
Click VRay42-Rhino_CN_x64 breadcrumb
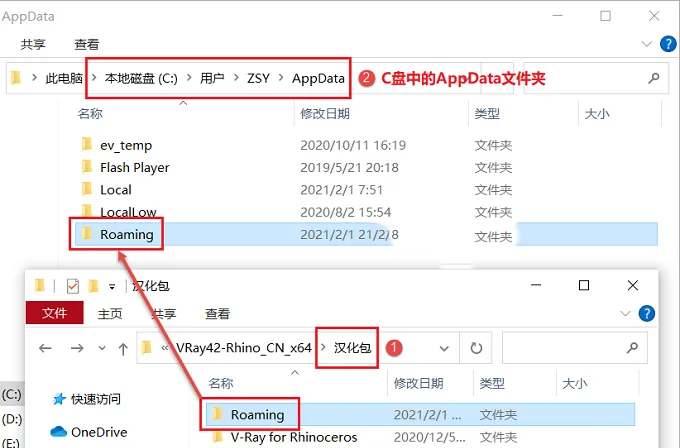coord(244,348)
